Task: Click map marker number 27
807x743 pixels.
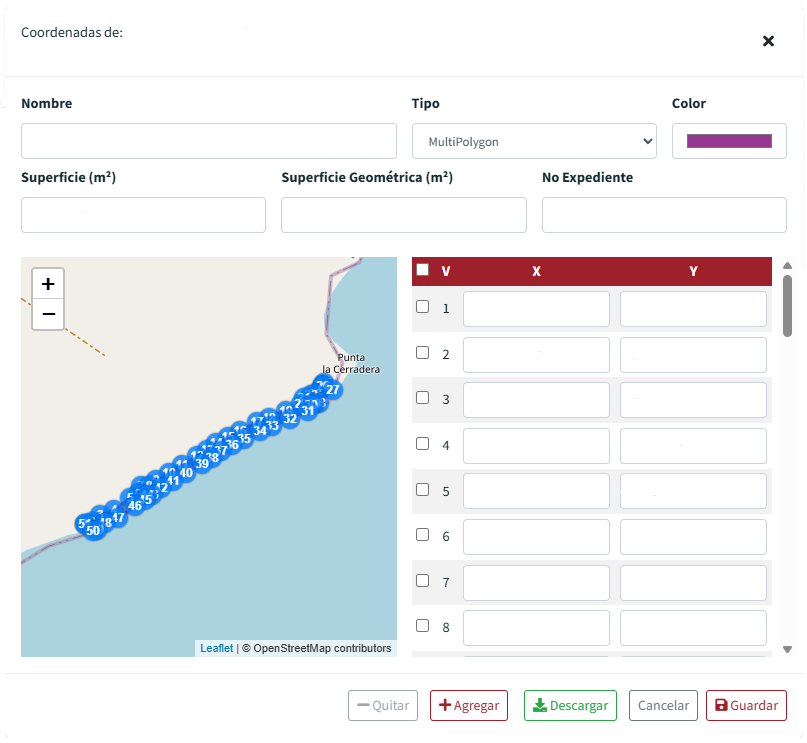Action: pos(333,390)
